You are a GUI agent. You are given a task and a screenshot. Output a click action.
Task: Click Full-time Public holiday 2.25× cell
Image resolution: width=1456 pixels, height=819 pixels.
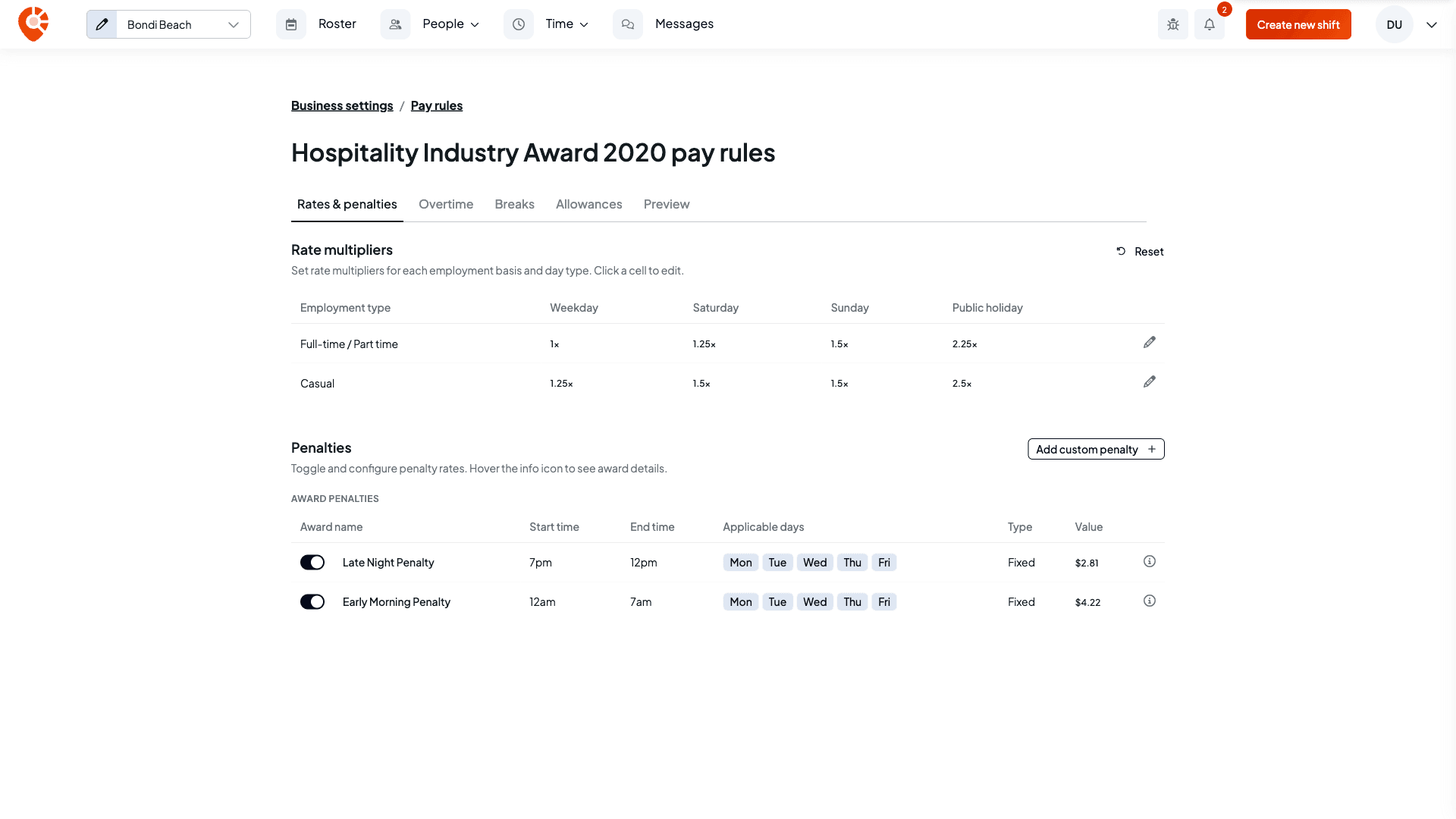click(965, 344)
